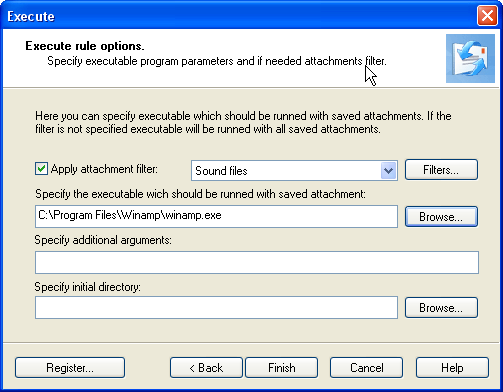Click the 'Specify additional arguments:' label

tap(103, 240)
